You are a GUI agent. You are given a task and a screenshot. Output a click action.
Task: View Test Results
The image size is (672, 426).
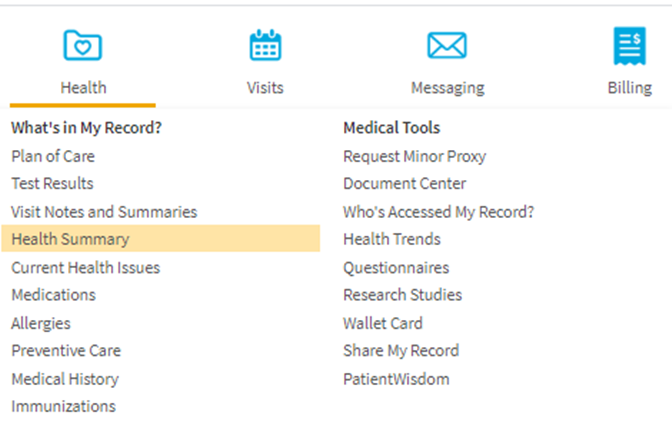pyautogui.click(x=52, y=183)
